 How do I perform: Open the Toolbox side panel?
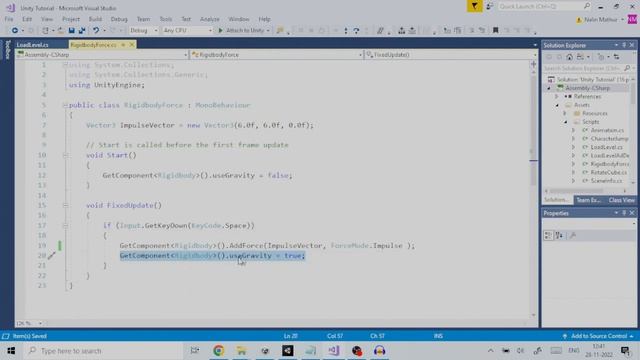(x=7, y=50)
